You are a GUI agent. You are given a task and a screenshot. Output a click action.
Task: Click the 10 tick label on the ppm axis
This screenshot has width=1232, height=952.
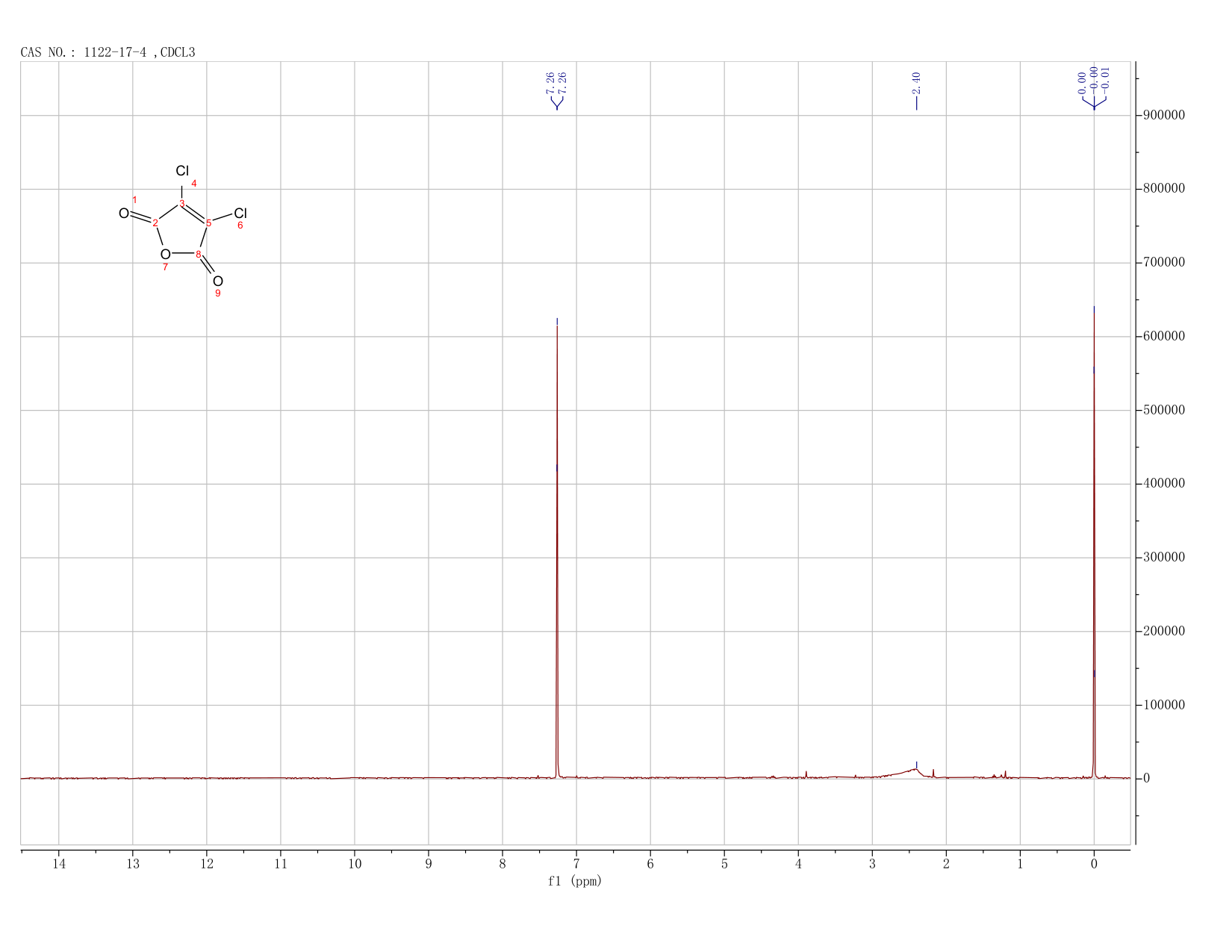[x=355, y=864]
